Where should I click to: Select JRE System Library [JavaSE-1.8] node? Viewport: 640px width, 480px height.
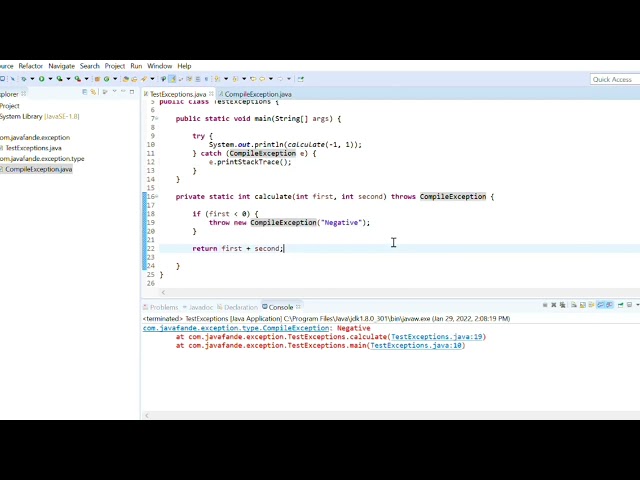coord(40,116)
